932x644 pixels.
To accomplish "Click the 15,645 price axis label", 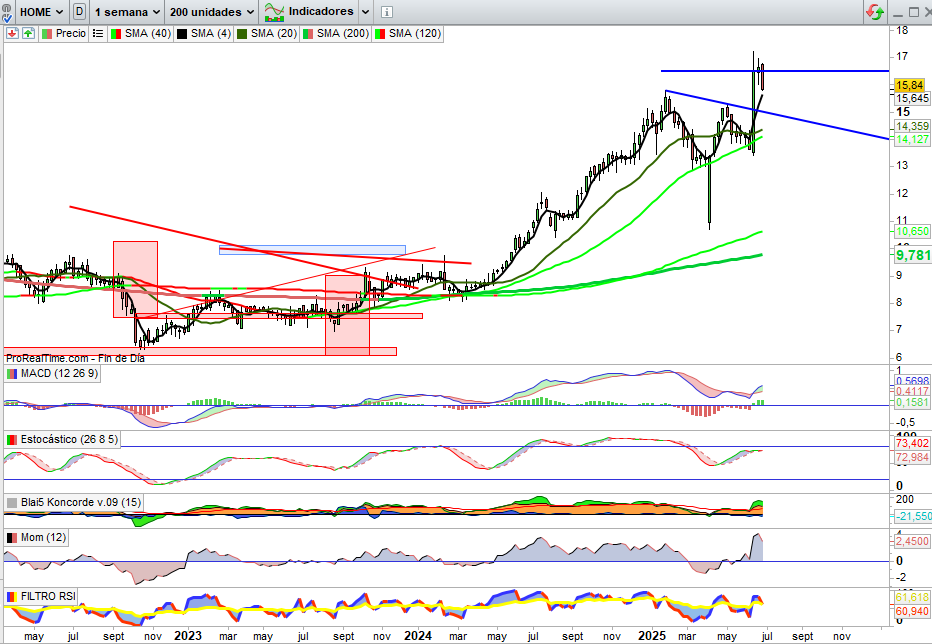I will (912, 98).
